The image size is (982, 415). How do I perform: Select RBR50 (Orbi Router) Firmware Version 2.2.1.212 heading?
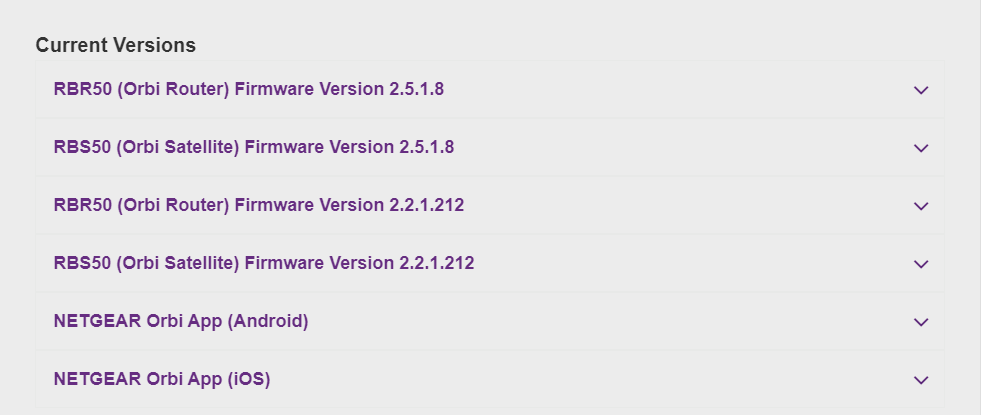[259, 205]
